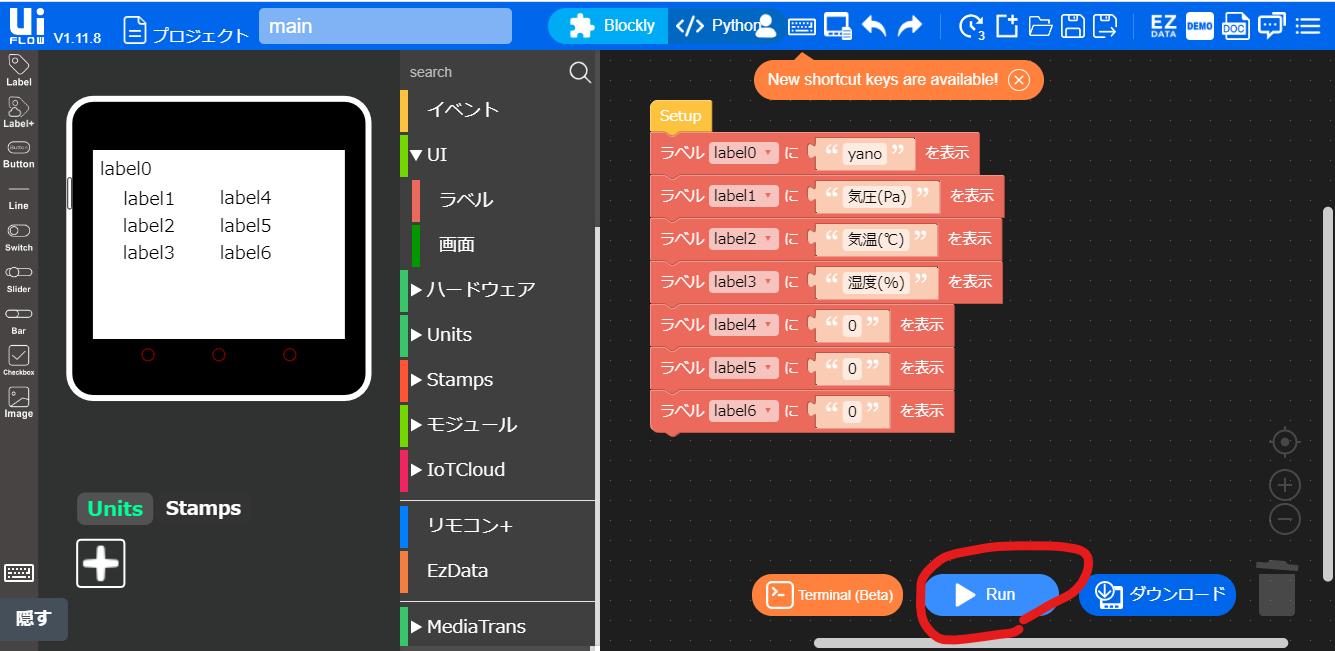Select the Label widget tool
The width and height of the screenshot is (1335, 651).
[x=18, y=68]
